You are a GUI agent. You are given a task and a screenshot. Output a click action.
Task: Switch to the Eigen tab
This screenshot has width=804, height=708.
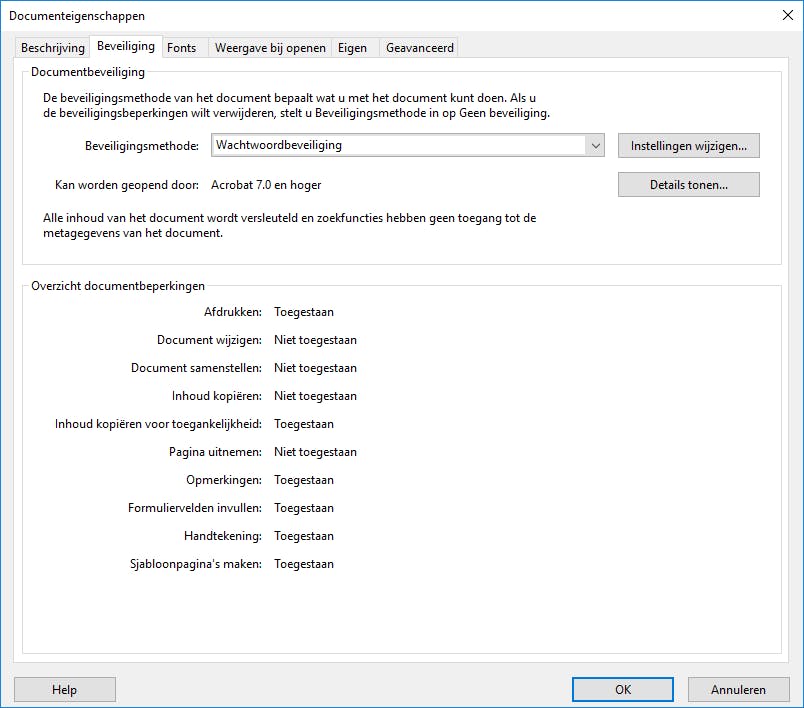[x=354, y=47]
